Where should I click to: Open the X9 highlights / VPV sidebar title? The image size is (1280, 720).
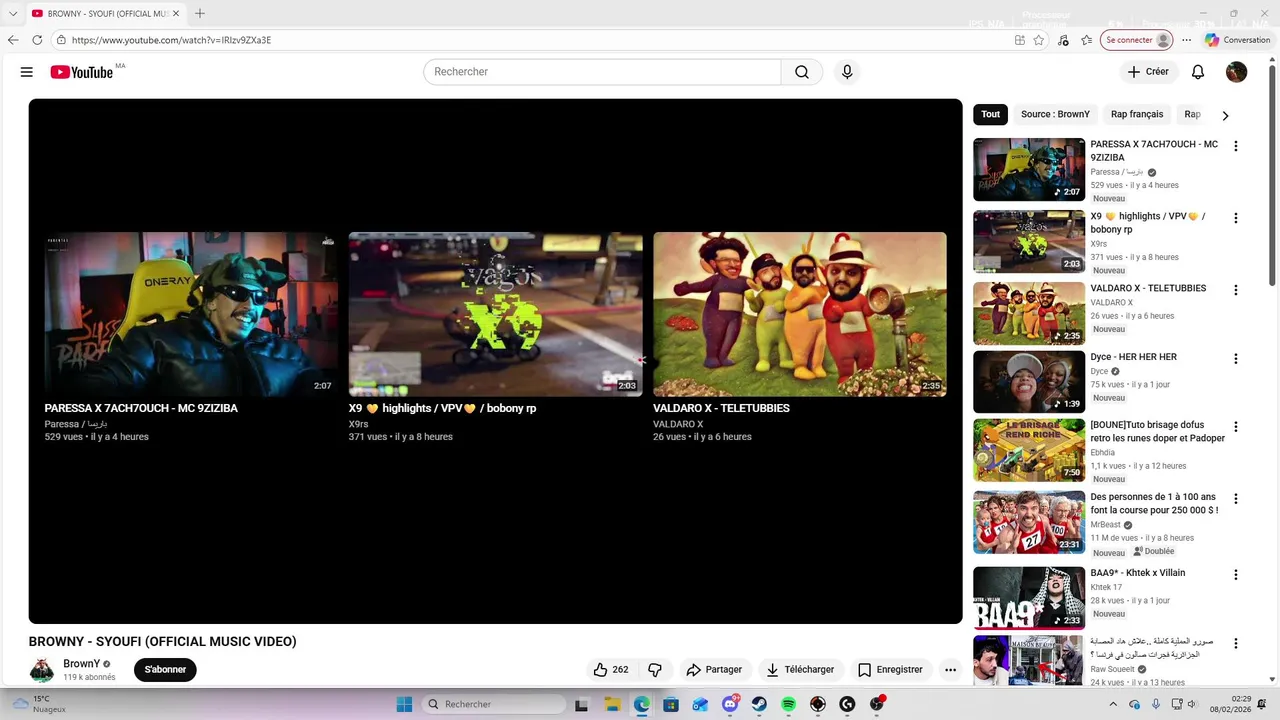point(1147,223)
